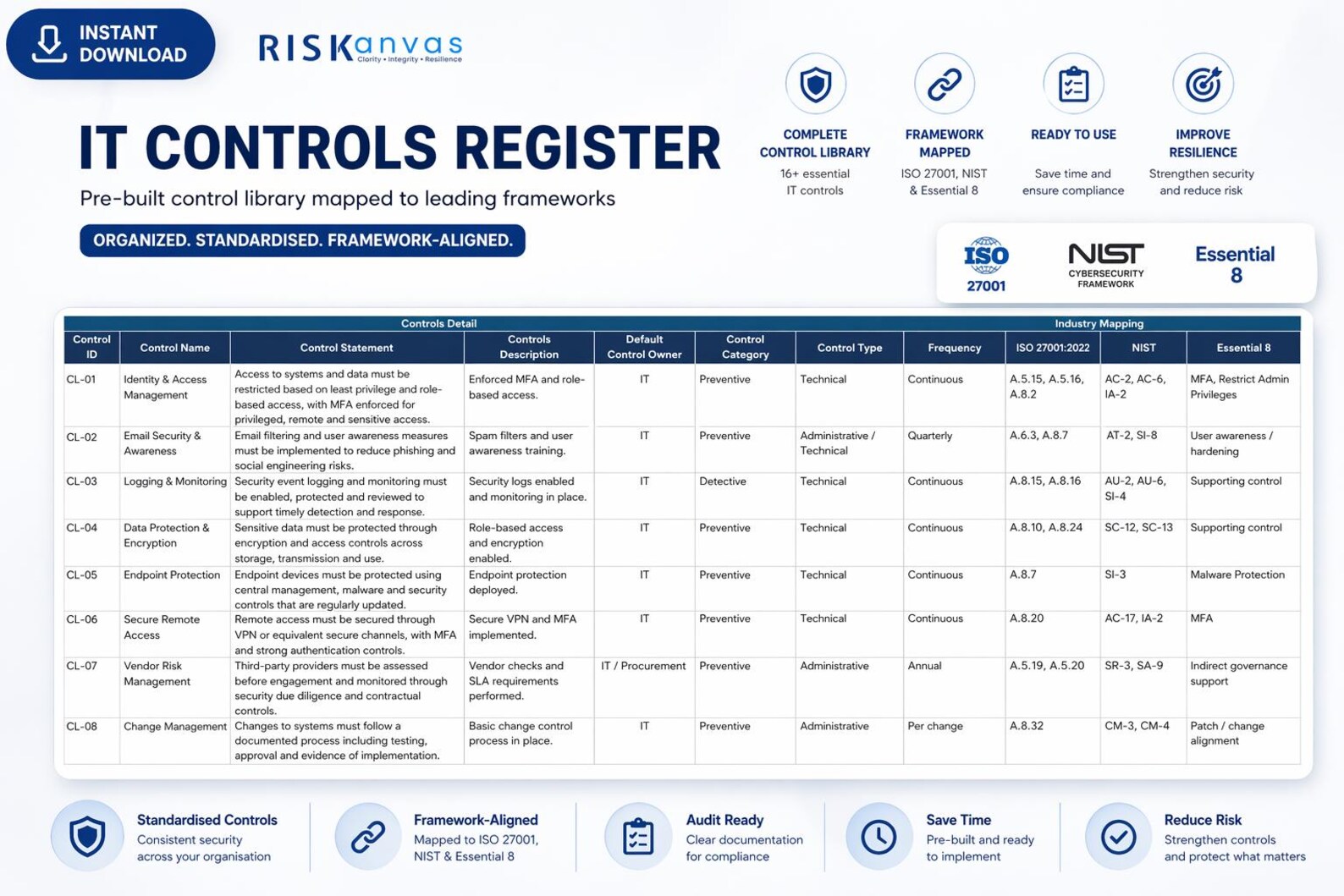
Task: Click the Save Time clock icon
Action: 879,836
